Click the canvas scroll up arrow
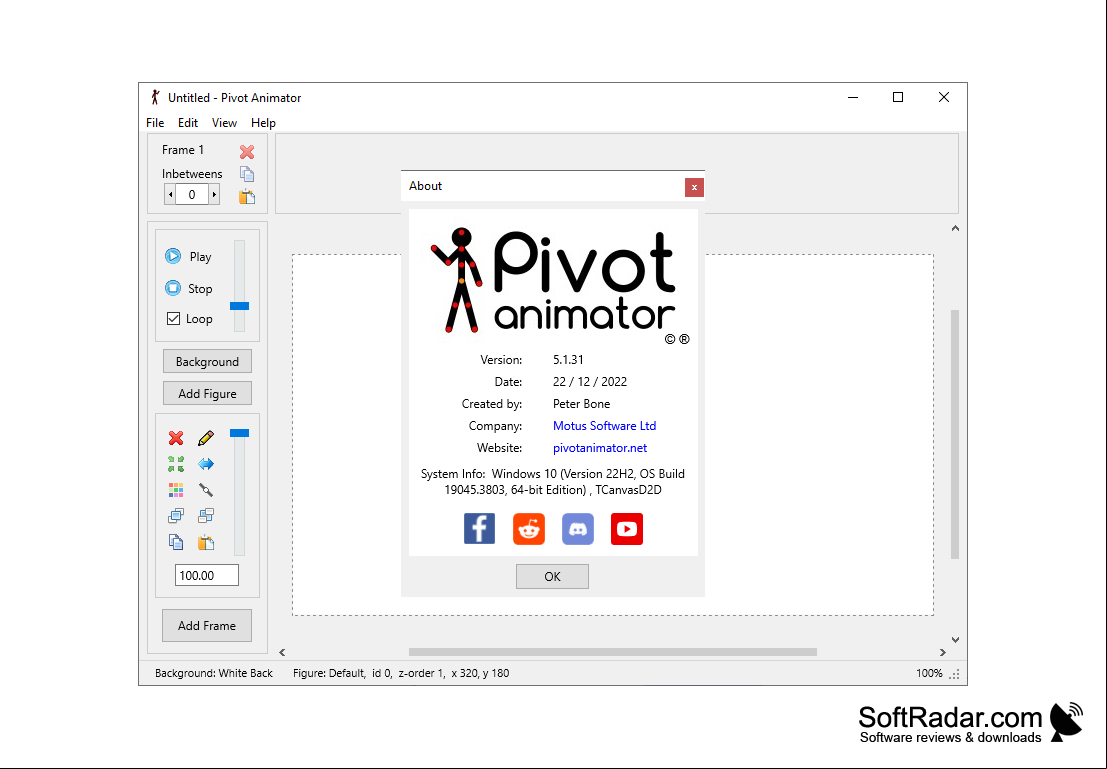 pyautogui.click(x=955, y=228)
